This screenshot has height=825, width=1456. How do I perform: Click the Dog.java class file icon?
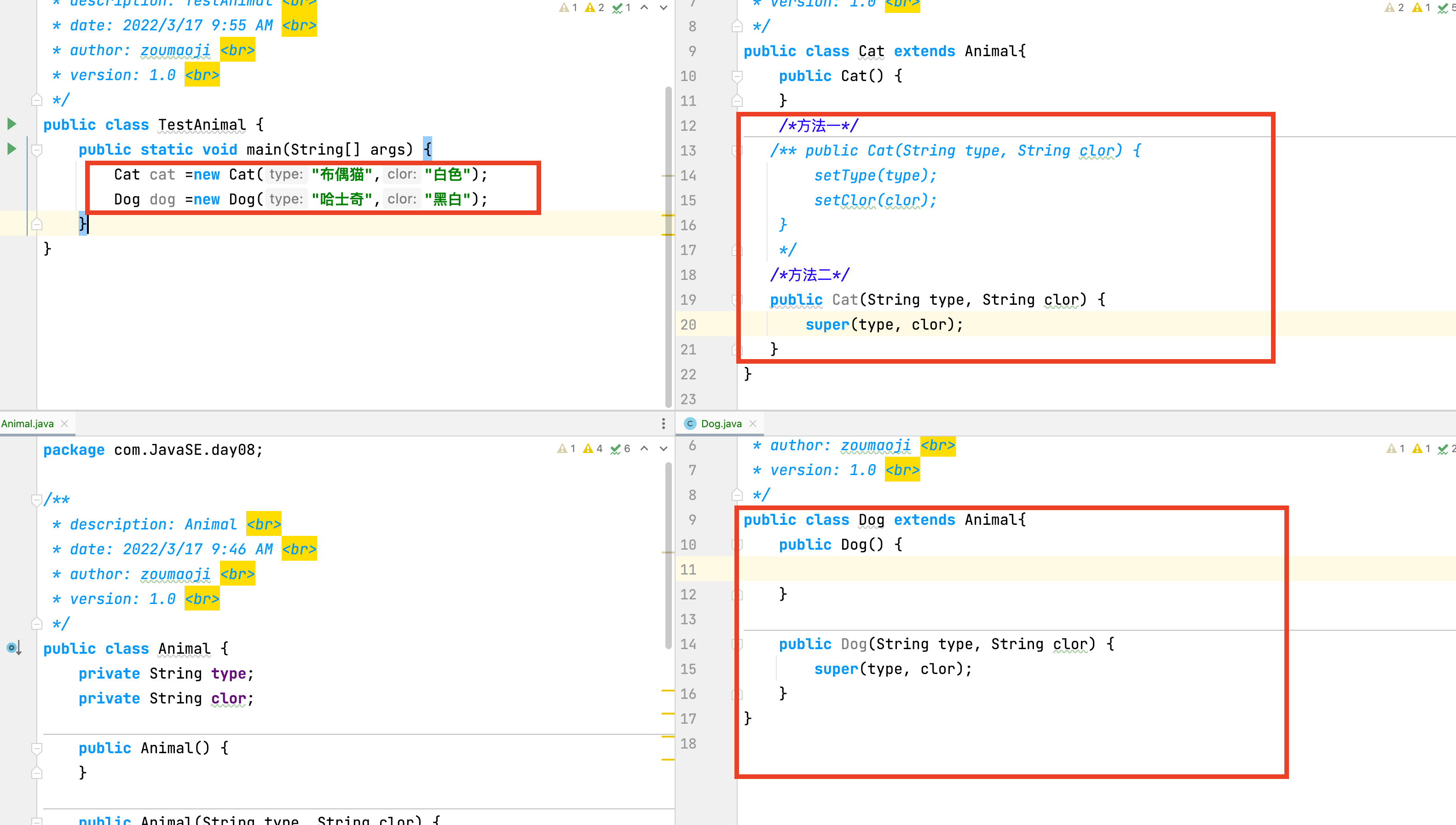point(690,423)
